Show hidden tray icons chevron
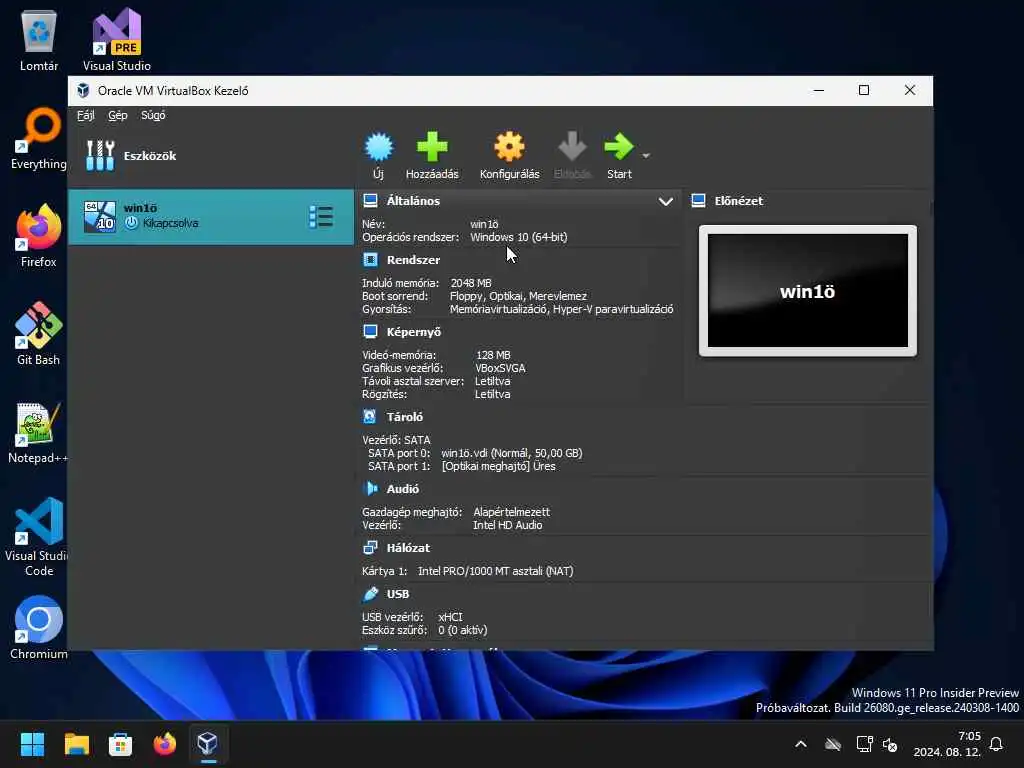The width and height of the screenshot is (1024, 768). 801,744
